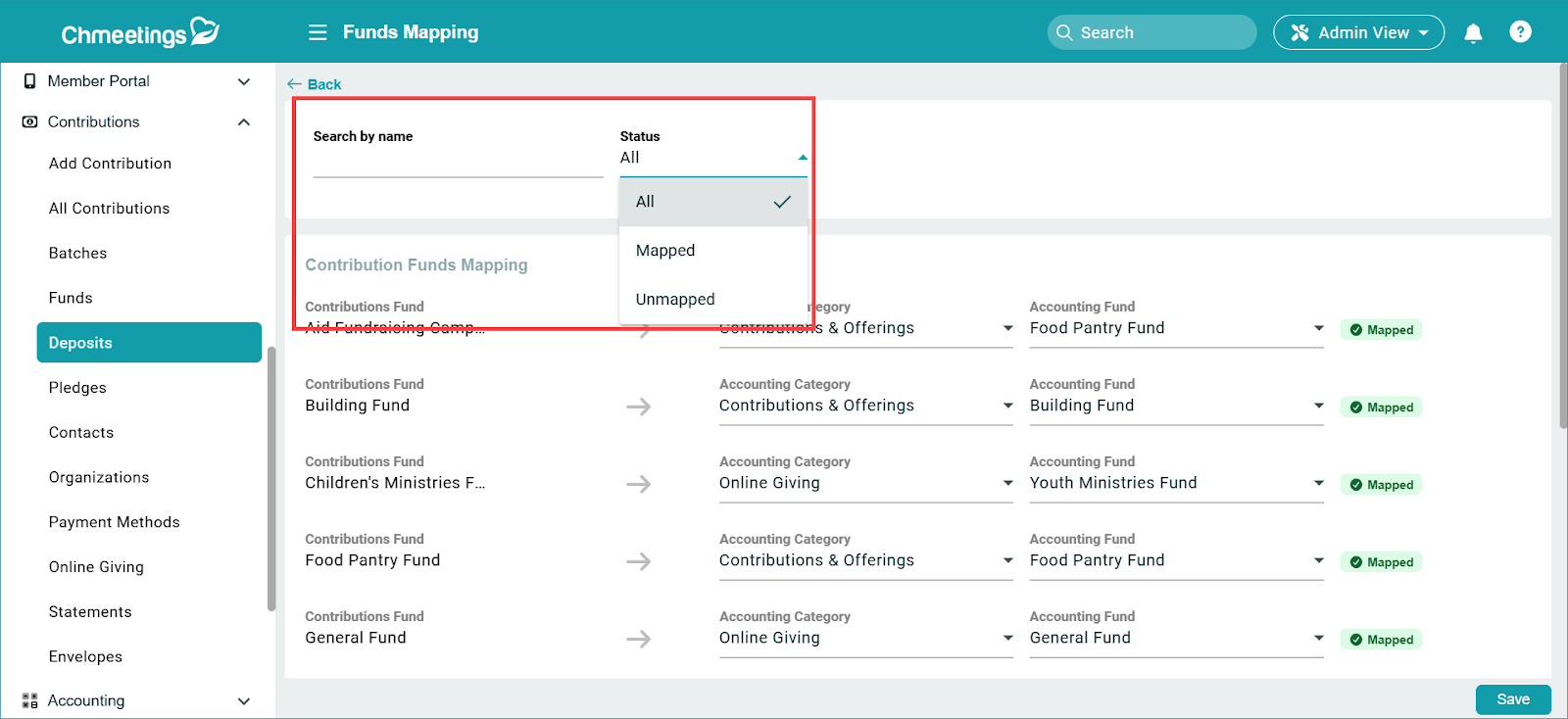
Task: Open the notifications bell
Action: 1472,33
